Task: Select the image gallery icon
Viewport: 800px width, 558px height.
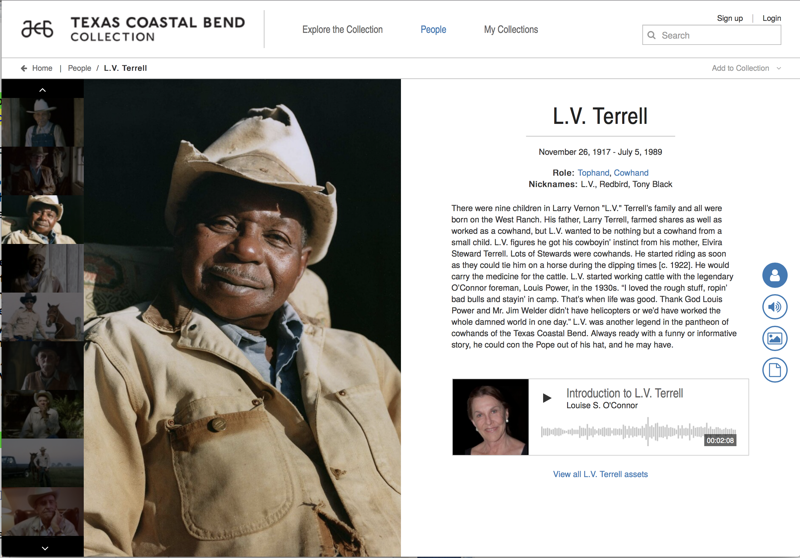Action: click(x=774, y=339)
